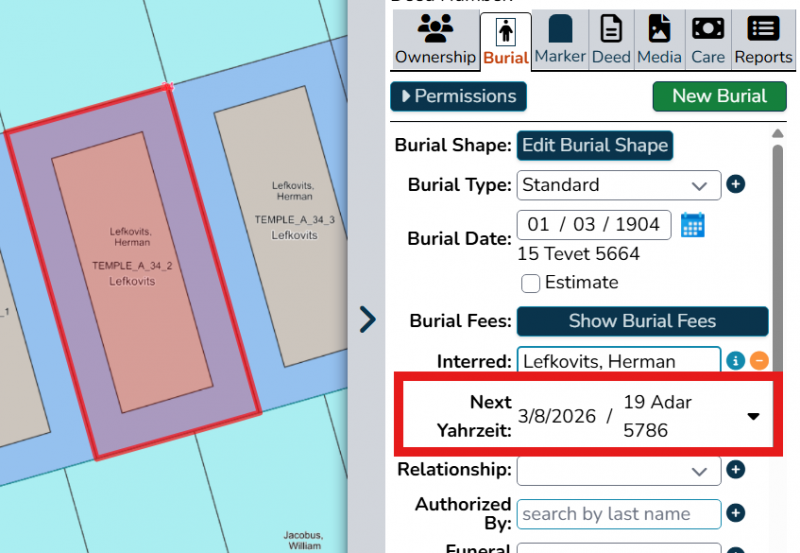This screenshot has height=553, width=800.
Task: Collapse the side panel with chevron arrow
Action: [x=367, y=319]
